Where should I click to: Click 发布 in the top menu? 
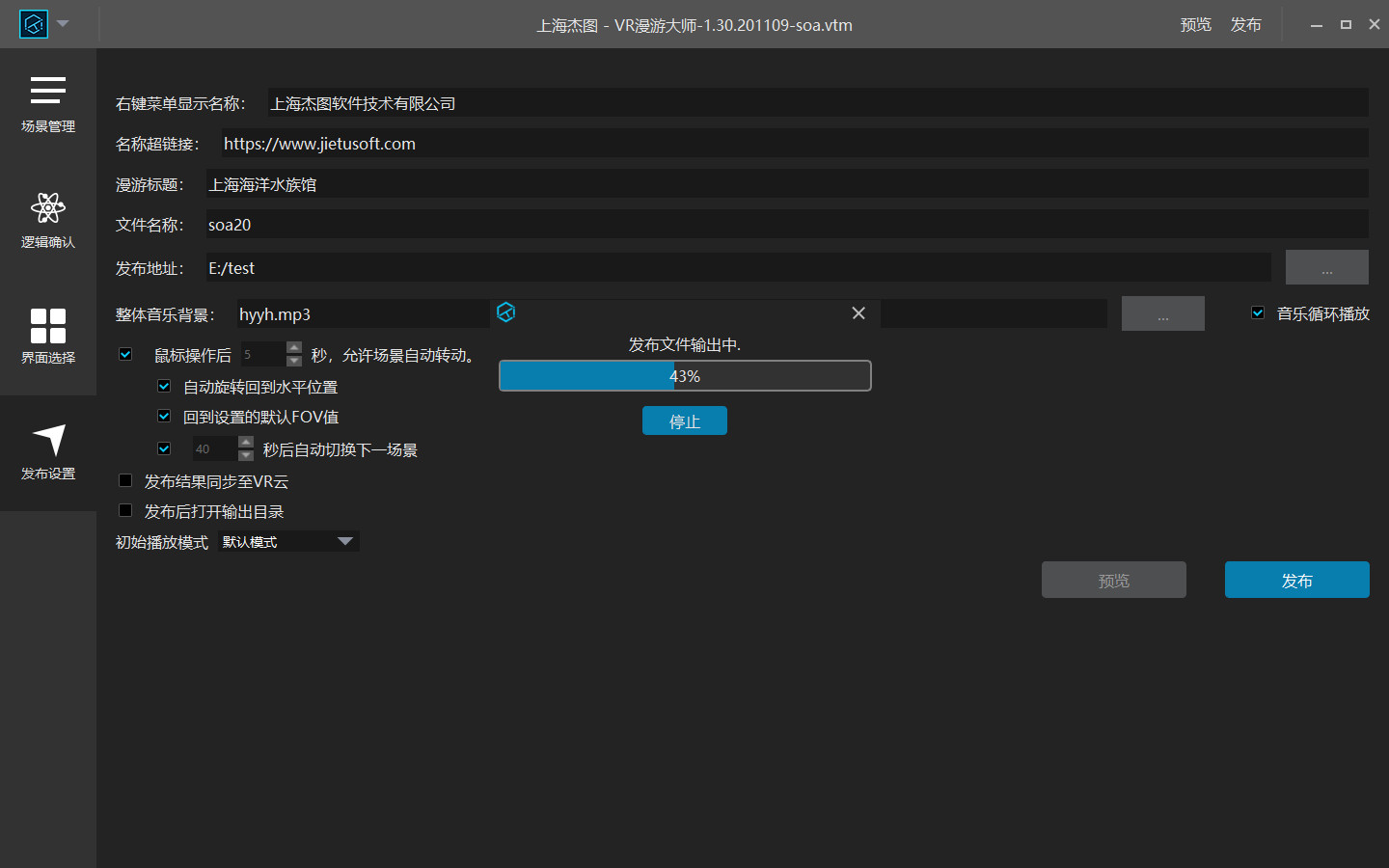pos(1245,25)
